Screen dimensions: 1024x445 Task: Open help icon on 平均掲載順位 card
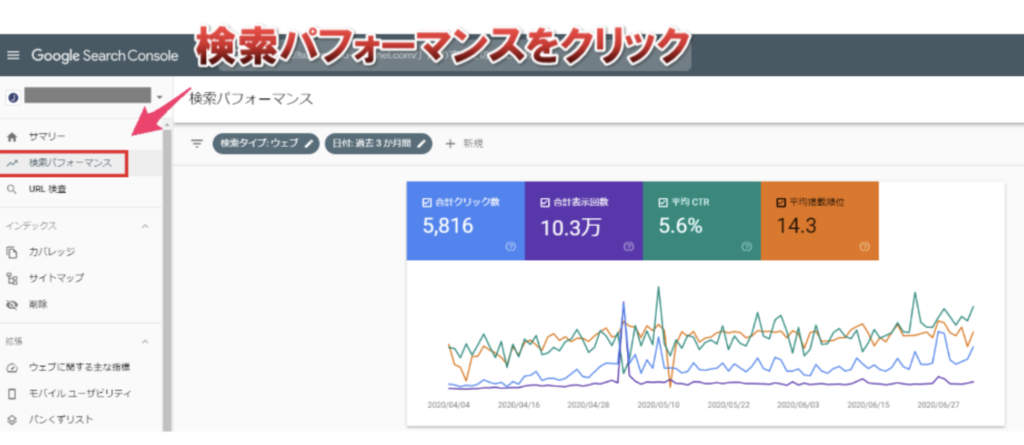tap(865, 247)
